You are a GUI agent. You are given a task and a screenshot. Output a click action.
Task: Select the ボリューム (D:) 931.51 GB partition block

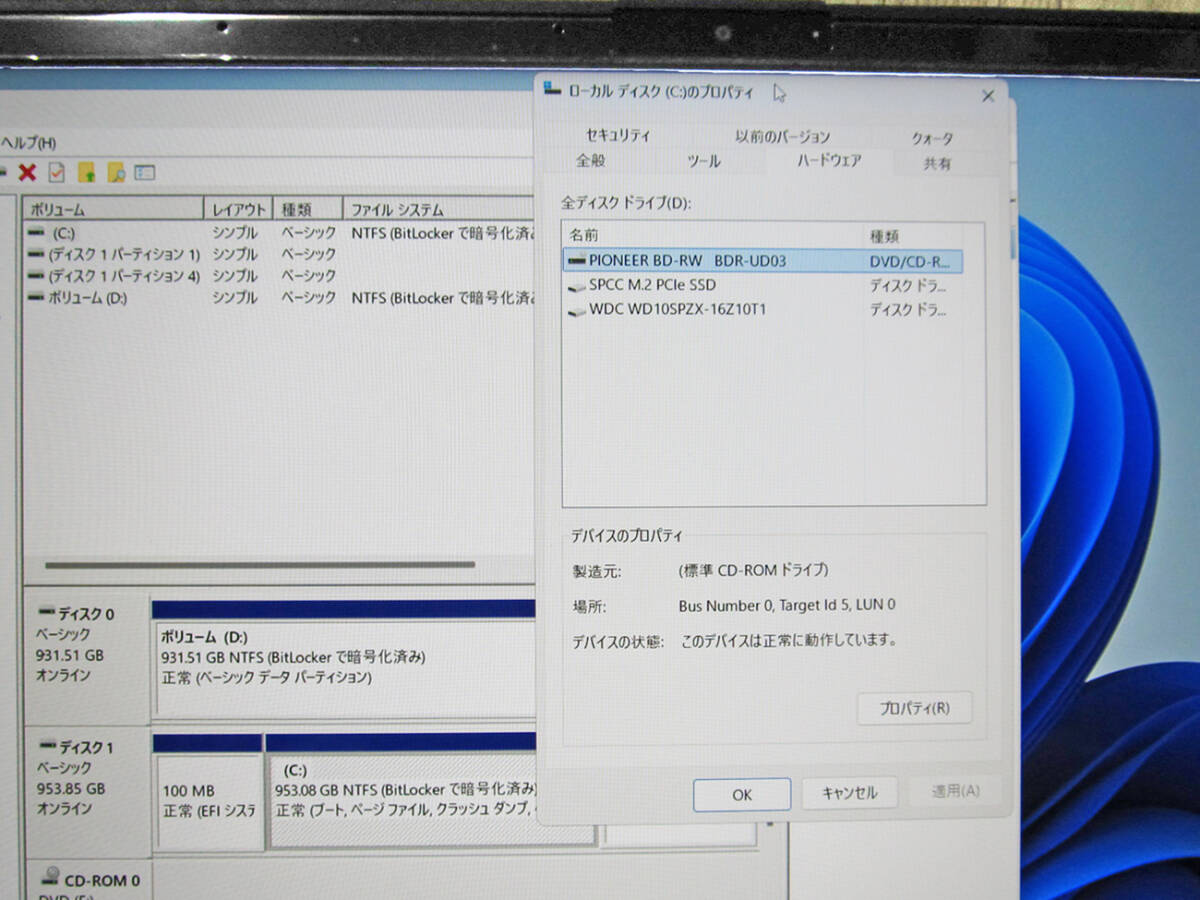tap(344, 669)
